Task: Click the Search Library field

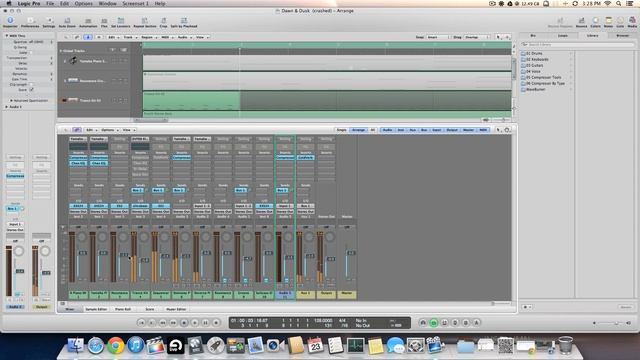Action: (x=576, y=44)
